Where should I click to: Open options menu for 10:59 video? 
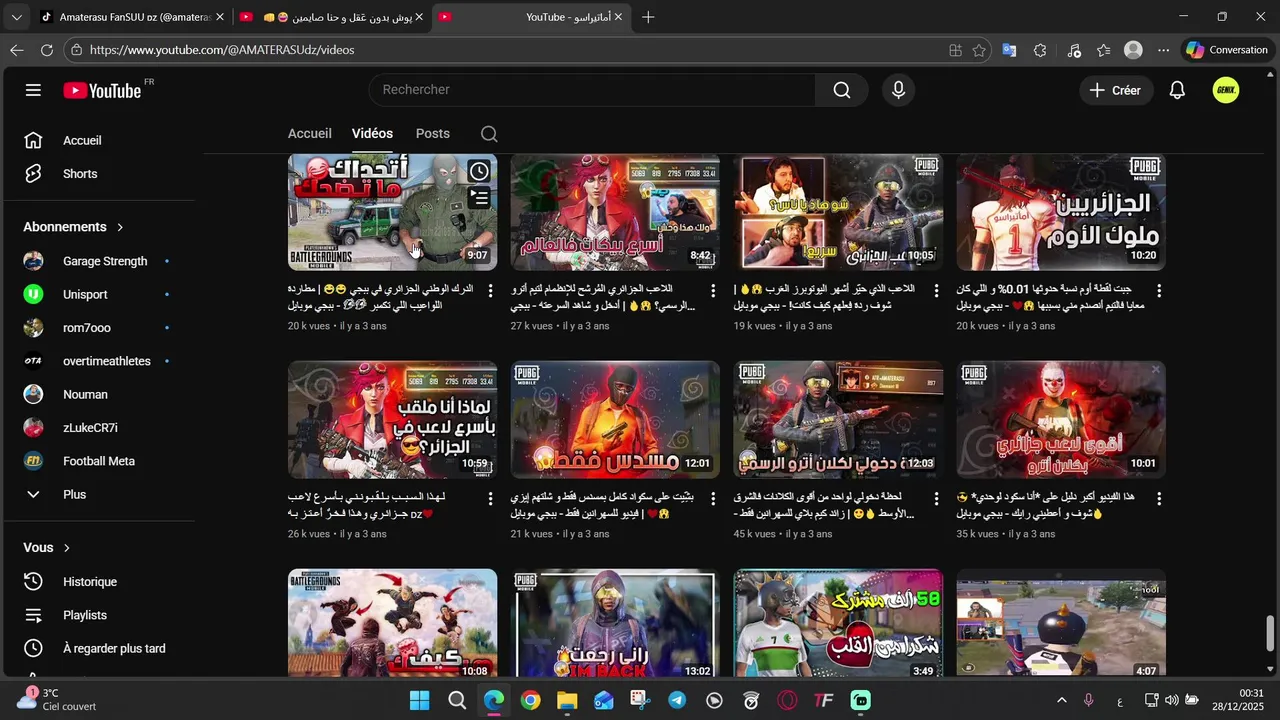(490, 499)
